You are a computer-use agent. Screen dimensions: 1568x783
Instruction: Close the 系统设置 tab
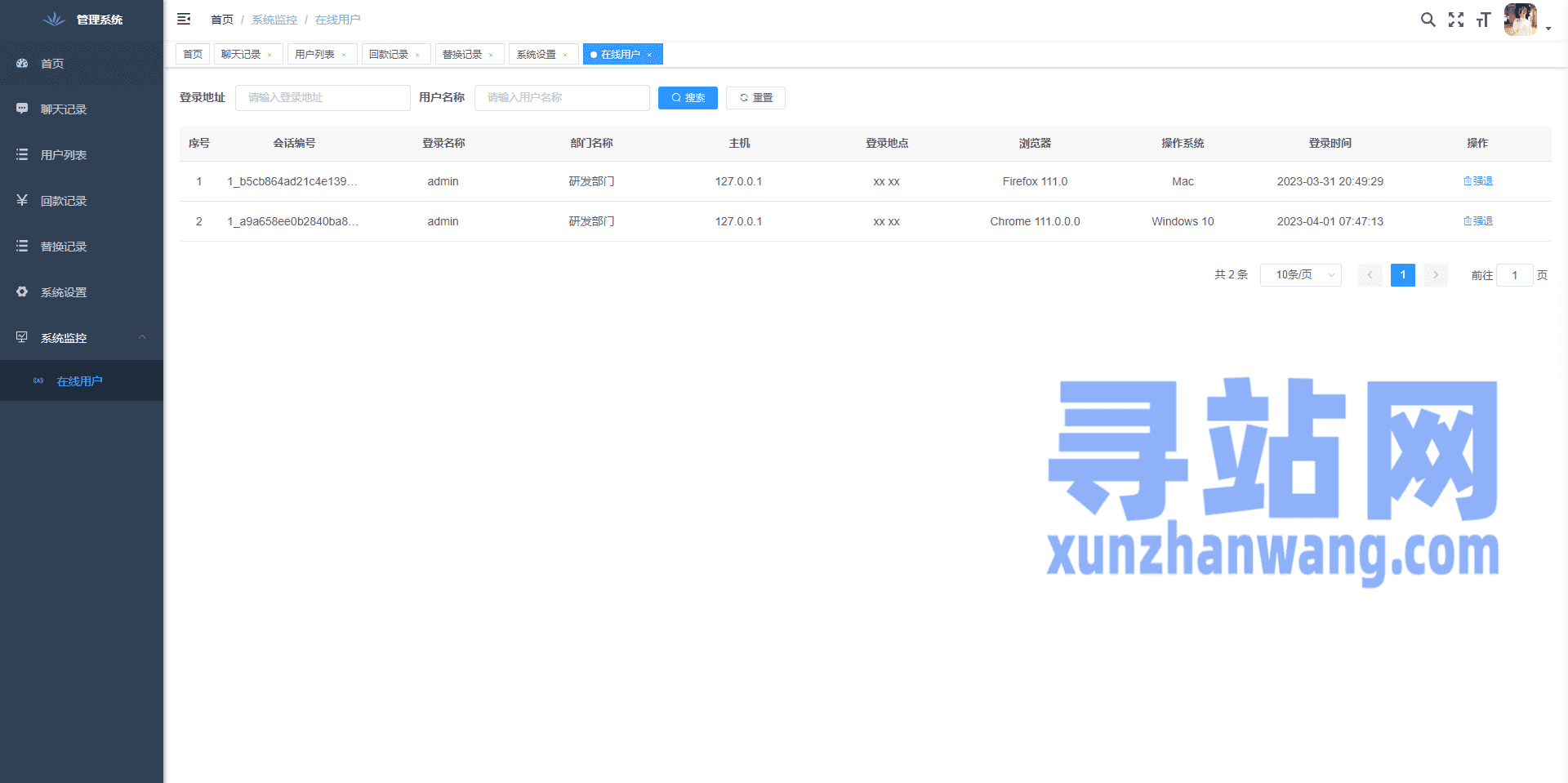pyautogui.click(x=565, y=56)
